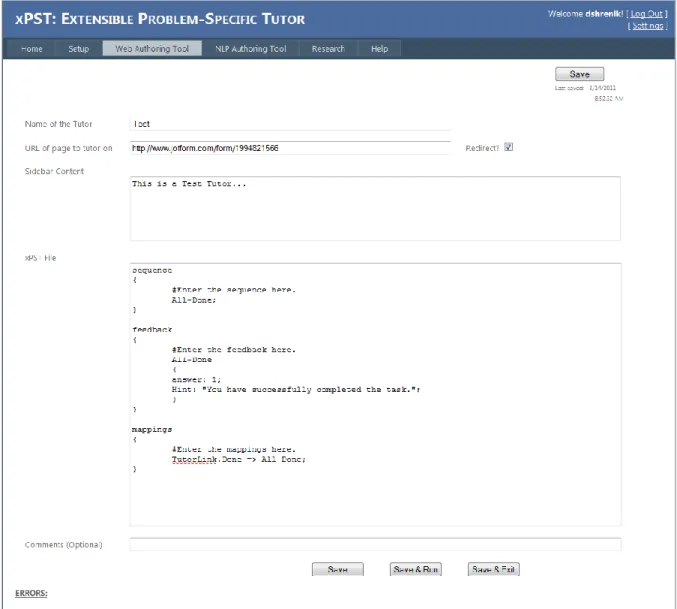
Task: Click the Save & Run button
Action: pyautogui.click(x=415, y=569)
